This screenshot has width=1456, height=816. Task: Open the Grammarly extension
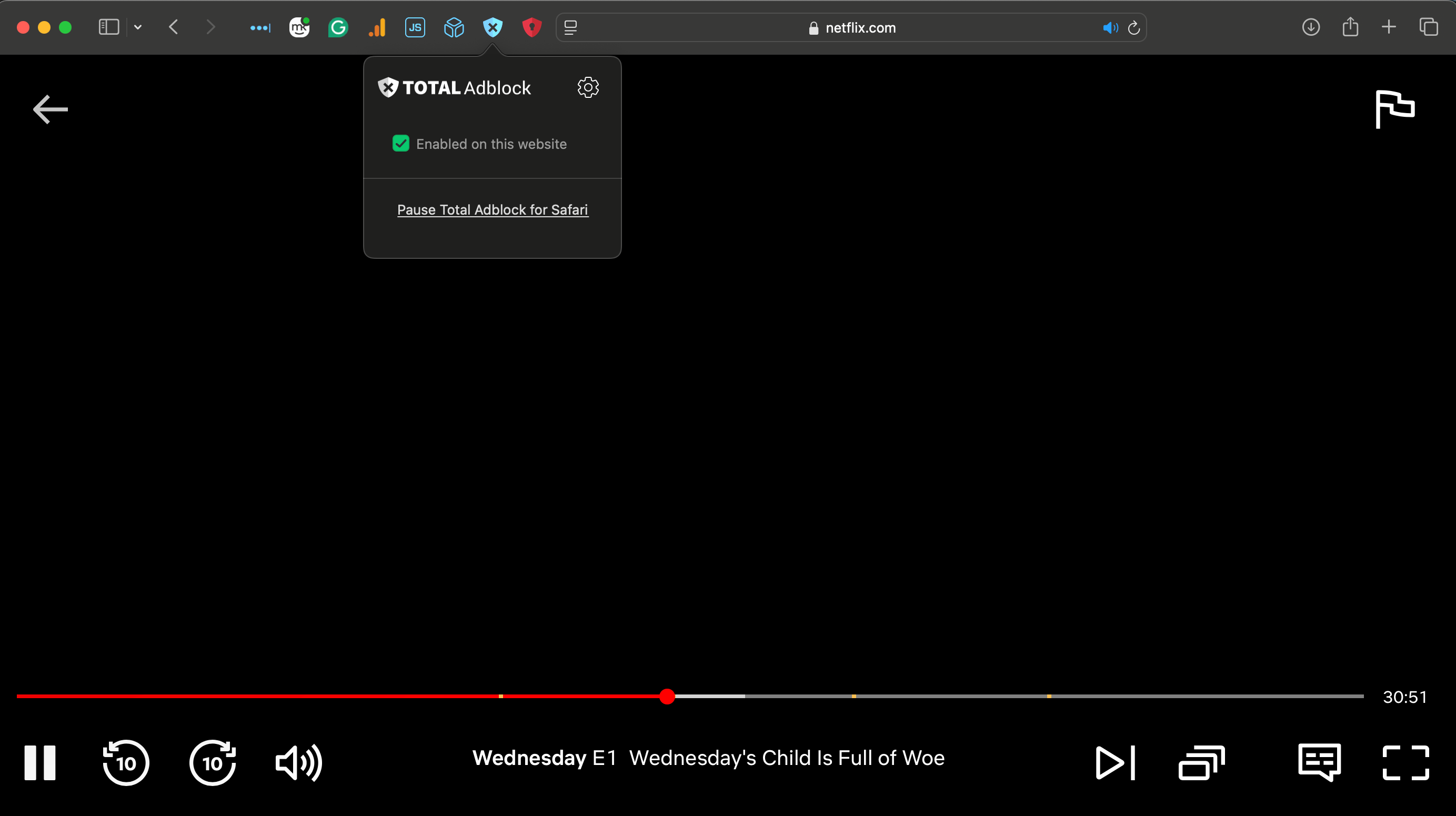point(337,27)
